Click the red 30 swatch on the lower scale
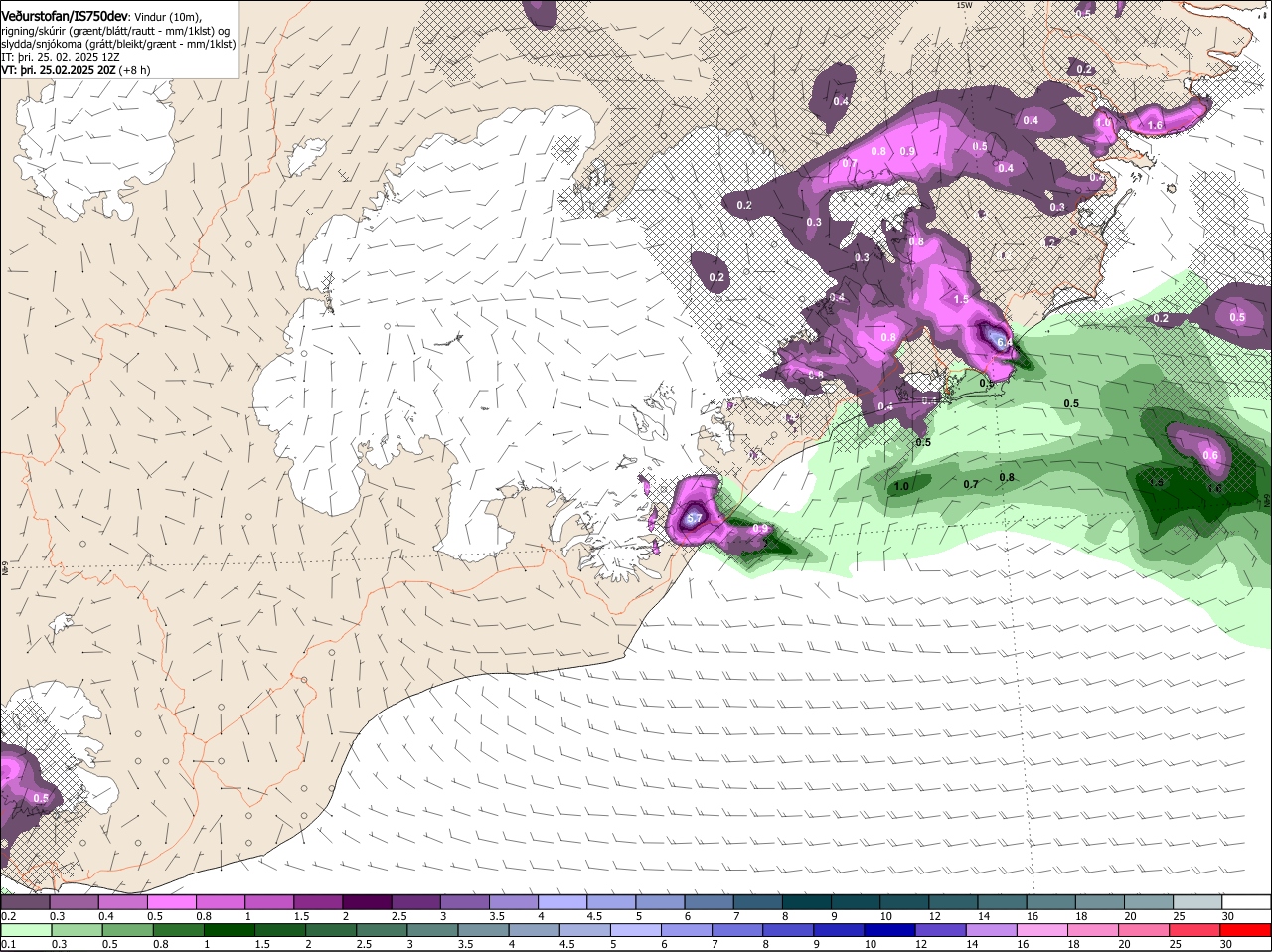The height and width of the screenshot is (952, 1272). pyautogui.click(x=1246, y=930)
